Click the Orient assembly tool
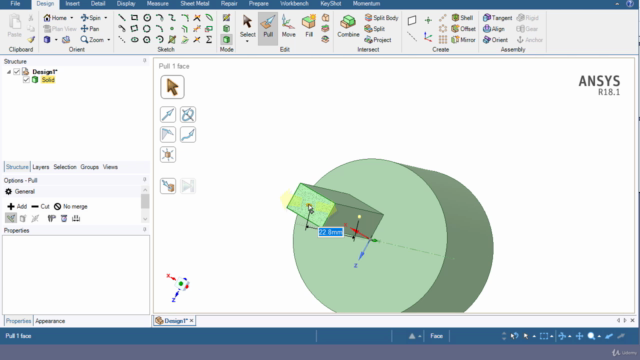The height and width of the screenshot is (360, 640). click(x=495, y=40)
